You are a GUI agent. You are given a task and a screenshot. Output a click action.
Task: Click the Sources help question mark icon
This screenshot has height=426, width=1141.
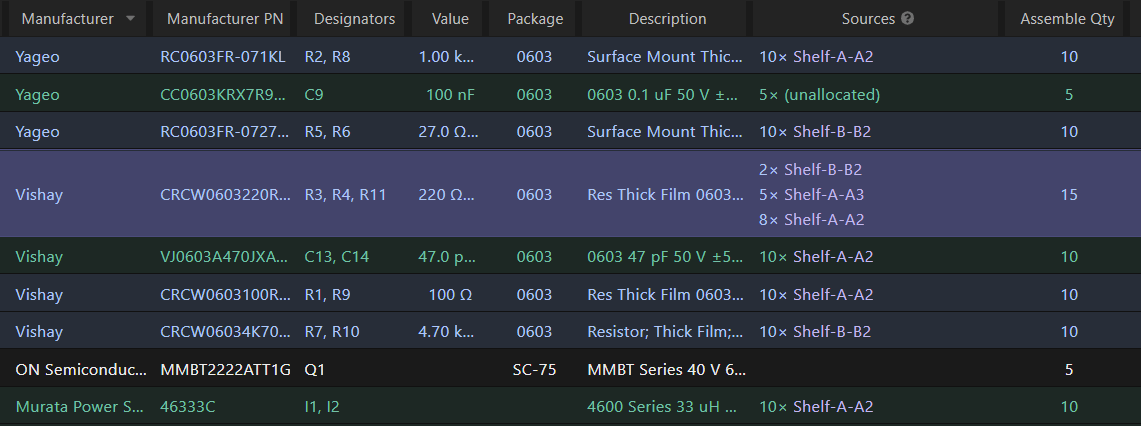coord(907,19)
